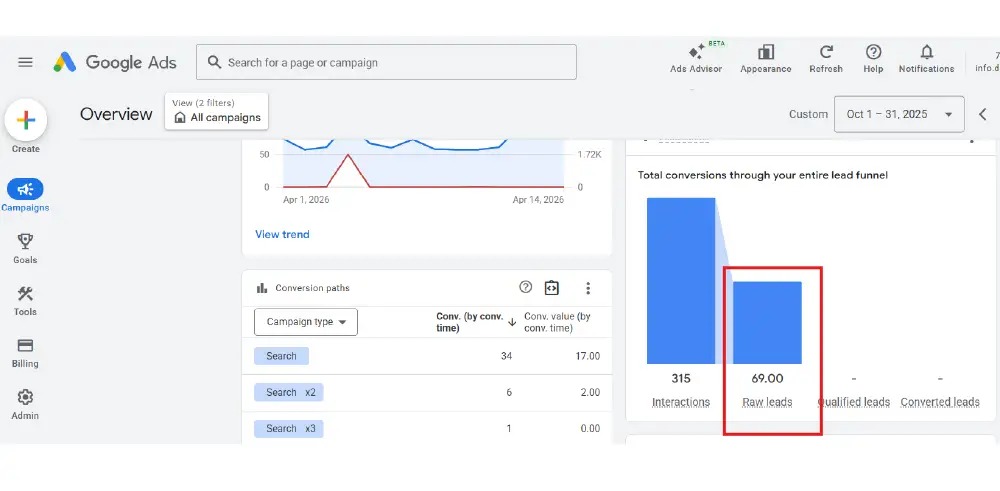Open the Appearance settings
Viewport: 1000px width, 491px height.
coord(766,52)
